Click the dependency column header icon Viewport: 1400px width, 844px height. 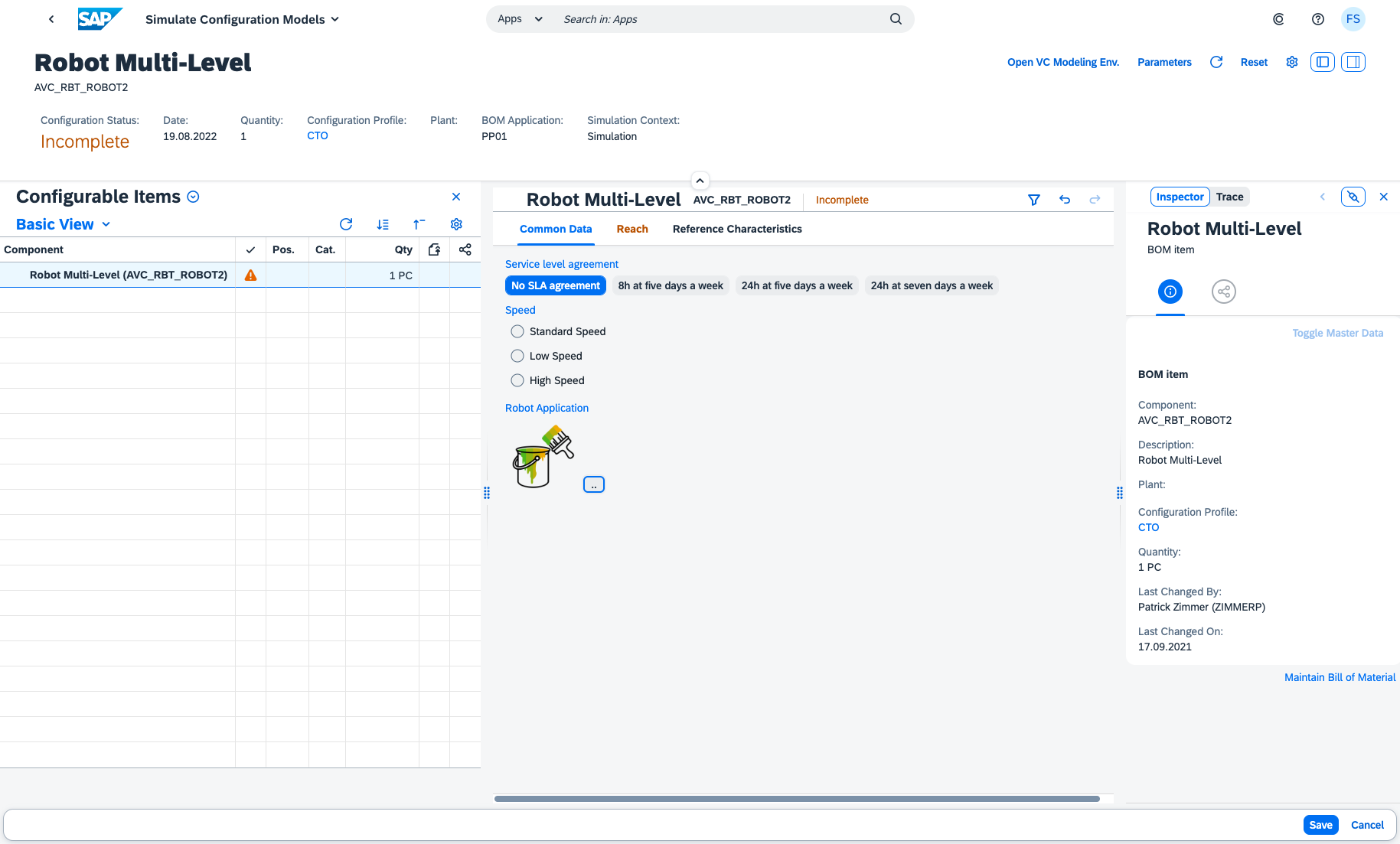(x=465, y=249)
